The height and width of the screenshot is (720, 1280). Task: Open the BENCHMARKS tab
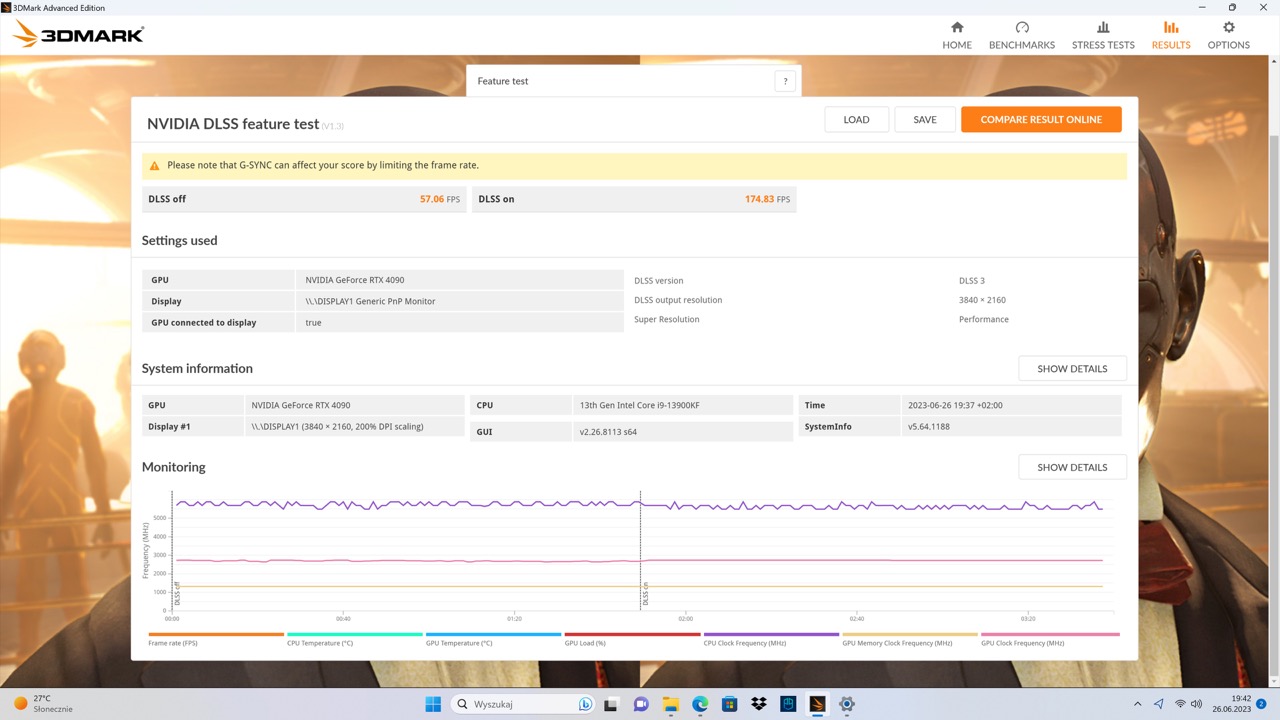coord(1022,35)
